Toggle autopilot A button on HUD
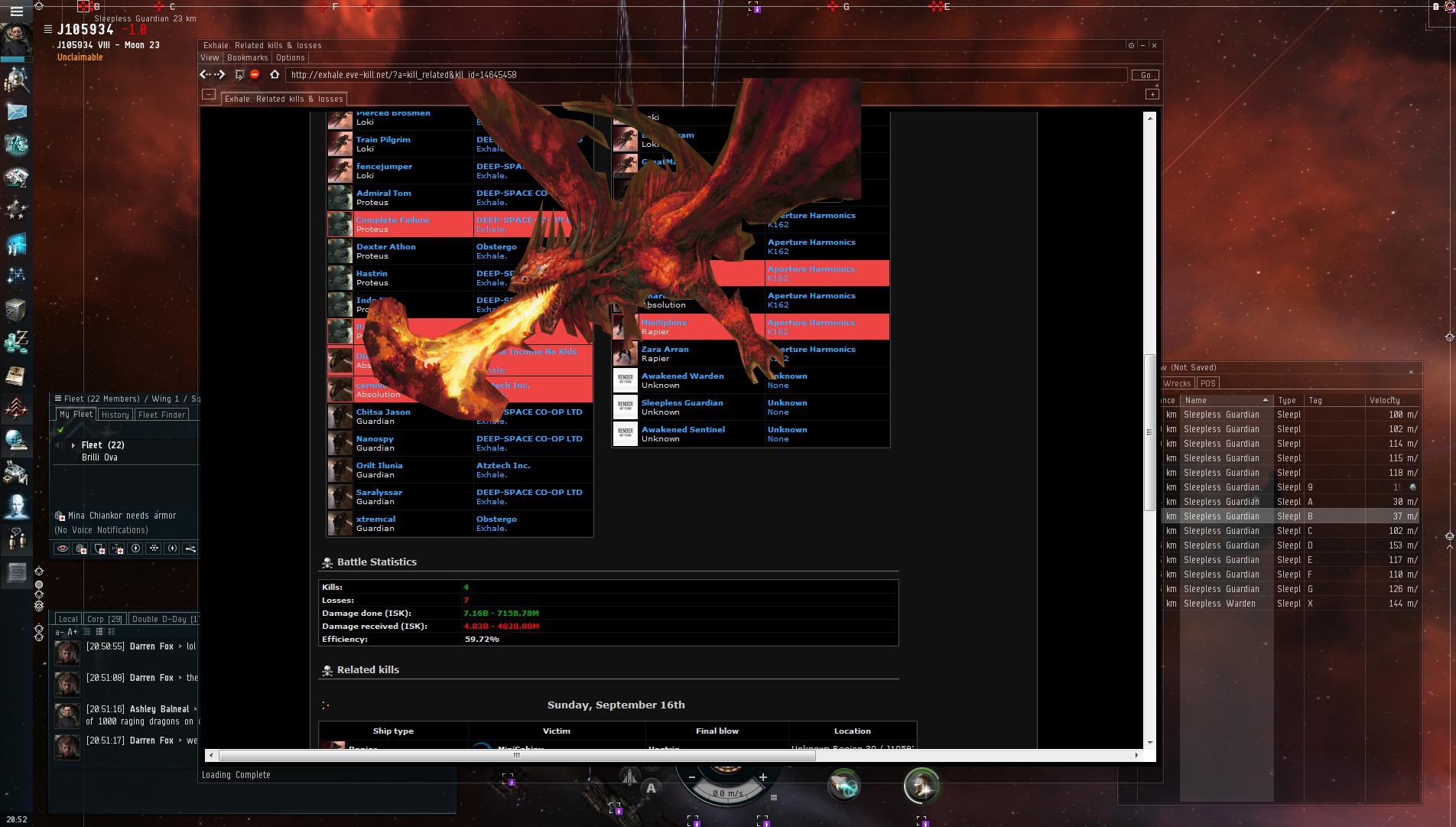 (651, 788)
